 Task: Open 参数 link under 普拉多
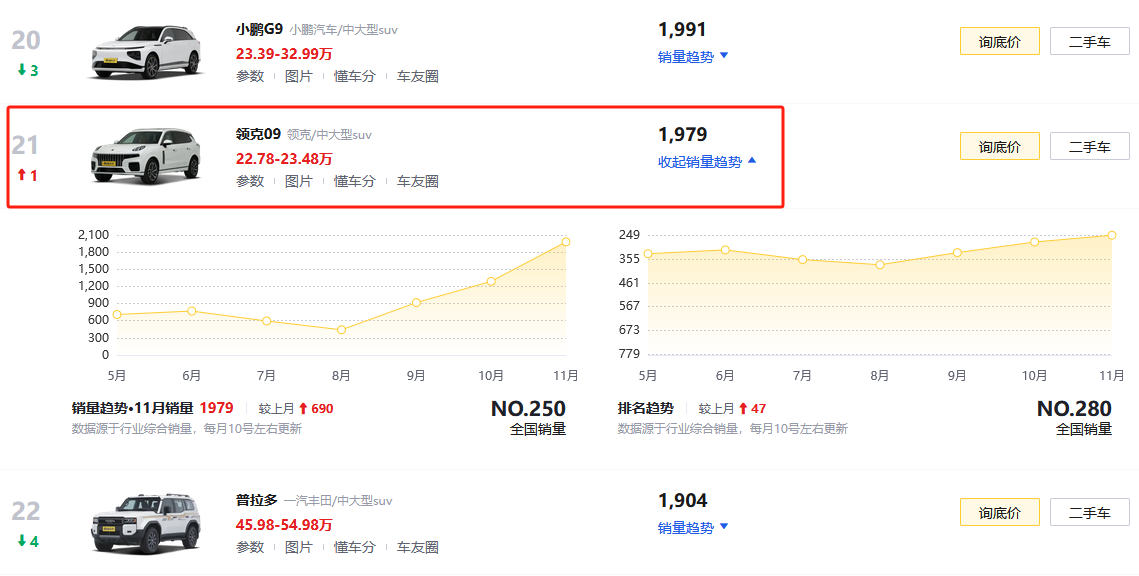(x=250, y=547)
